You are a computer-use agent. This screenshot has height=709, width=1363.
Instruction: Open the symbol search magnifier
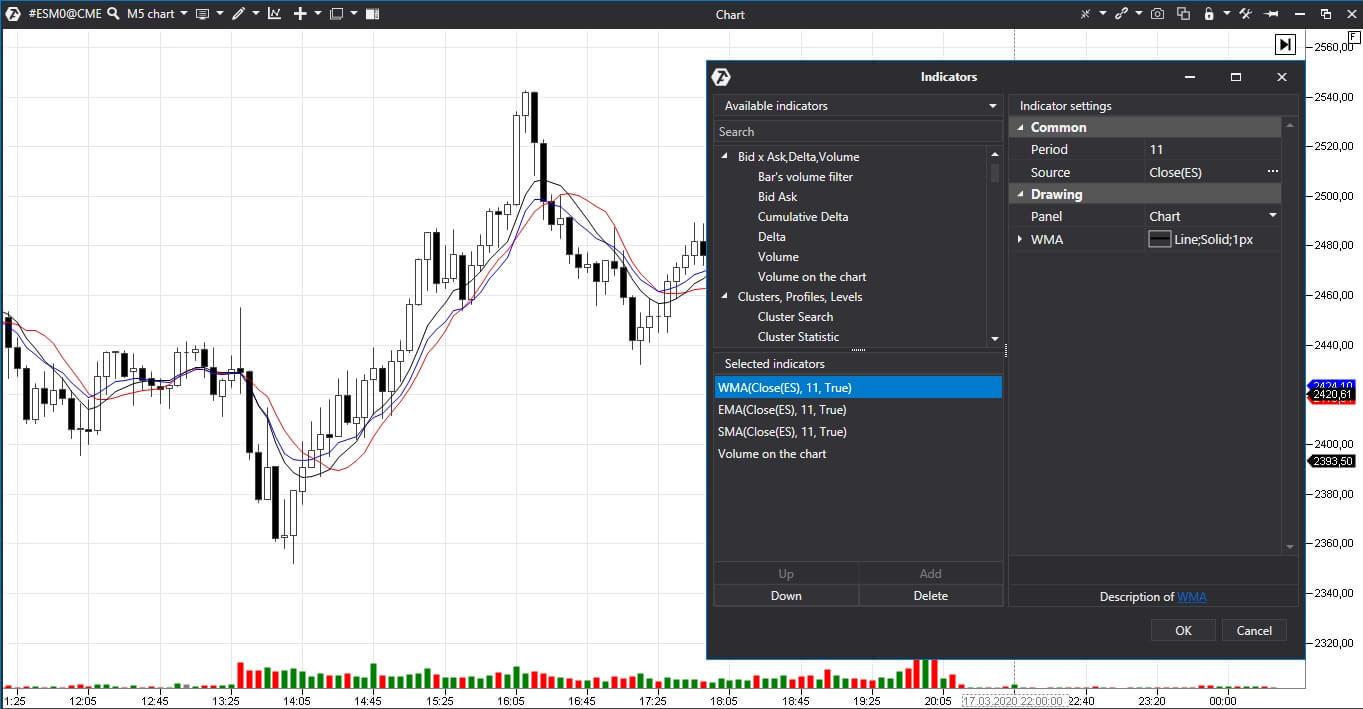[x=113, y=14]
